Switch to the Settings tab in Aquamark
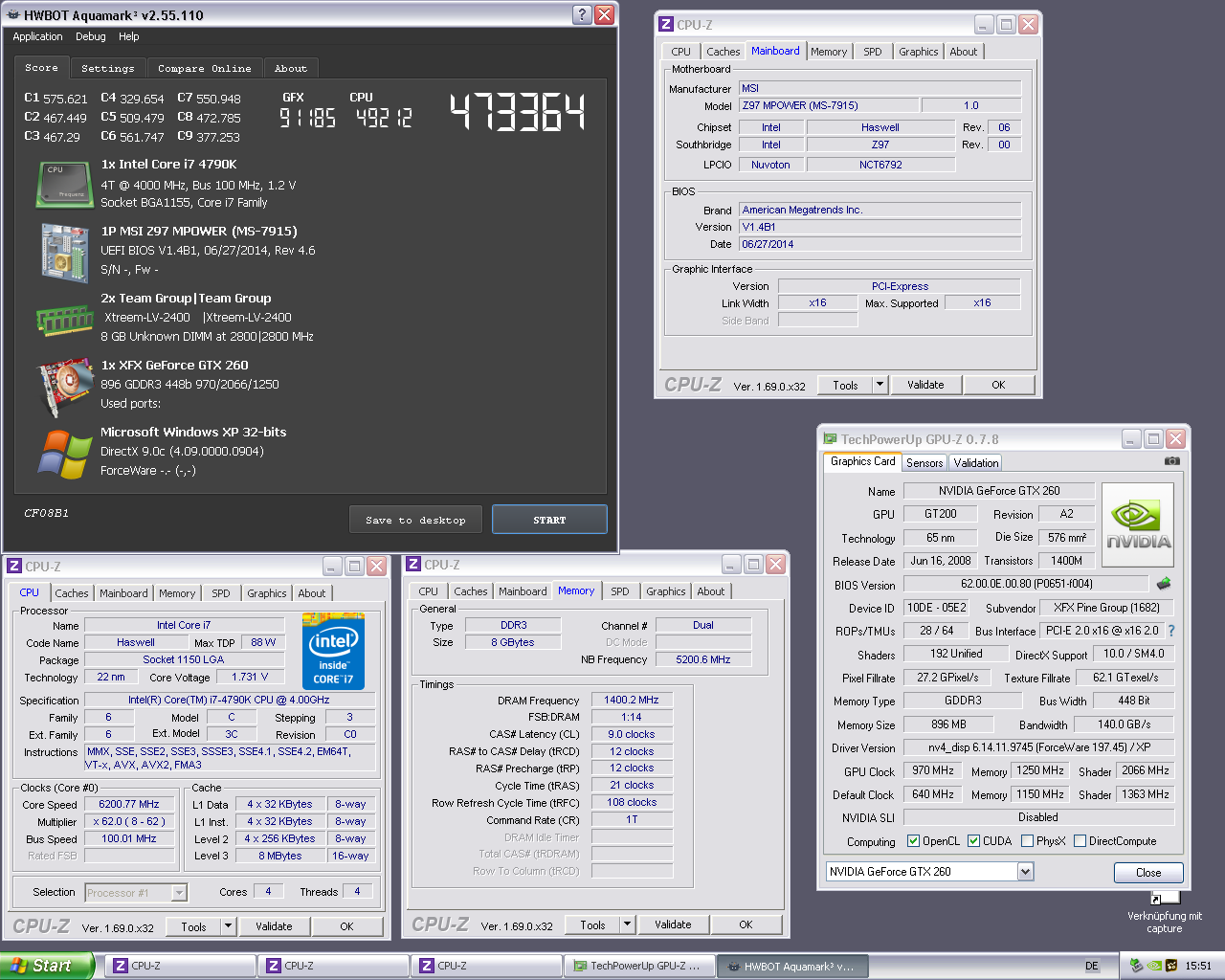The height and width of the screenshot is (980, 1225). tap(108, 69)
